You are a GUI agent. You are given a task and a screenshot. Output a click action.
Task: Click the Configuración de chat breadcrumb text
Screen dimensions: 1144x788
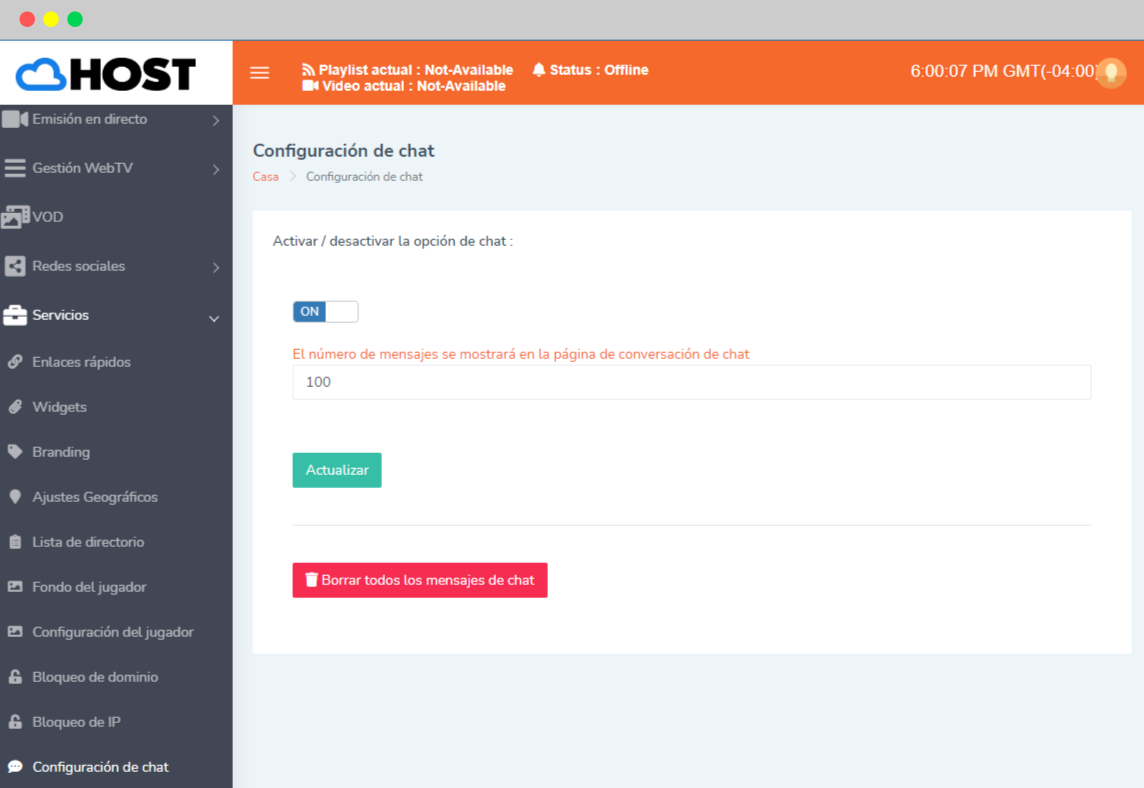[364, 177]
